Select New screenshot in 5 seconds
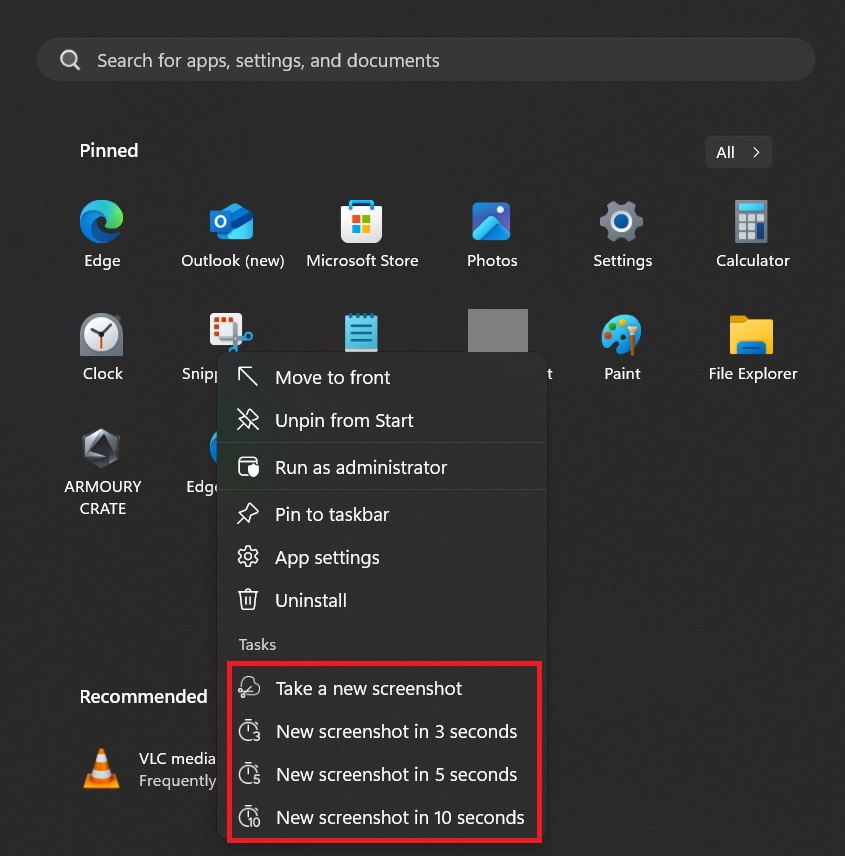 (382, 775)
